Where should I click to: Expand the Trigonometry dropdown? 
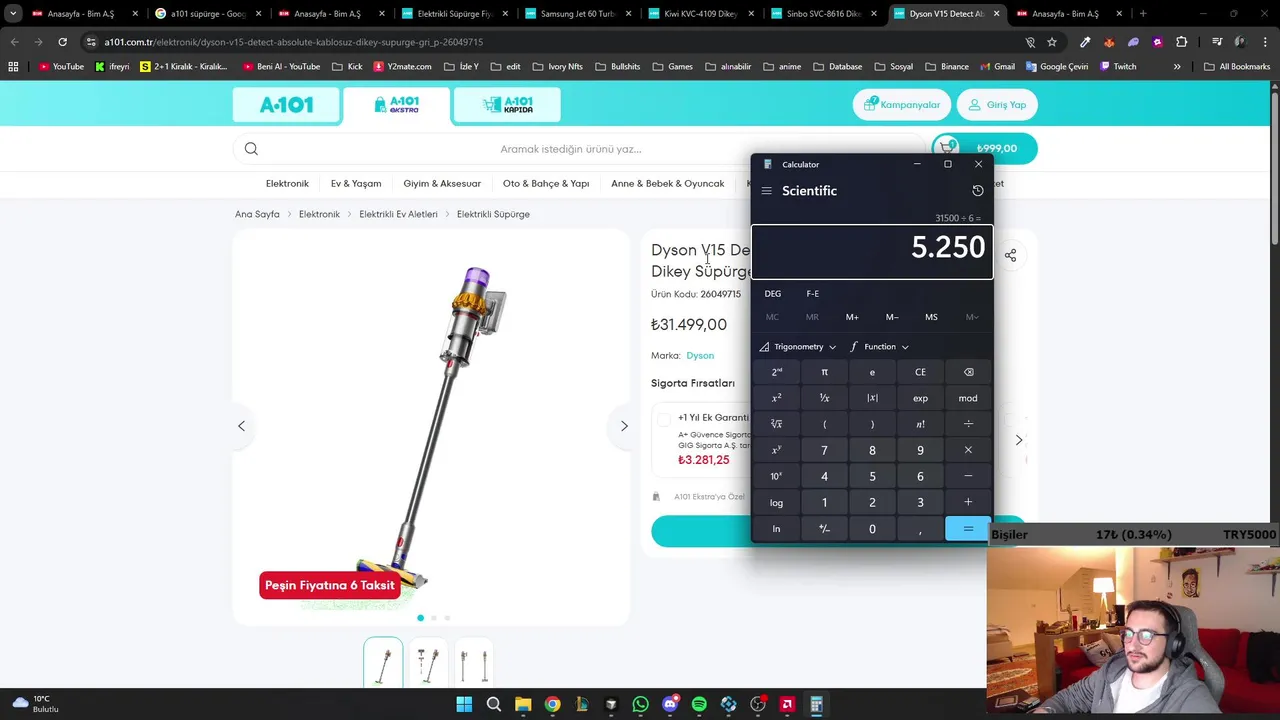798,347
